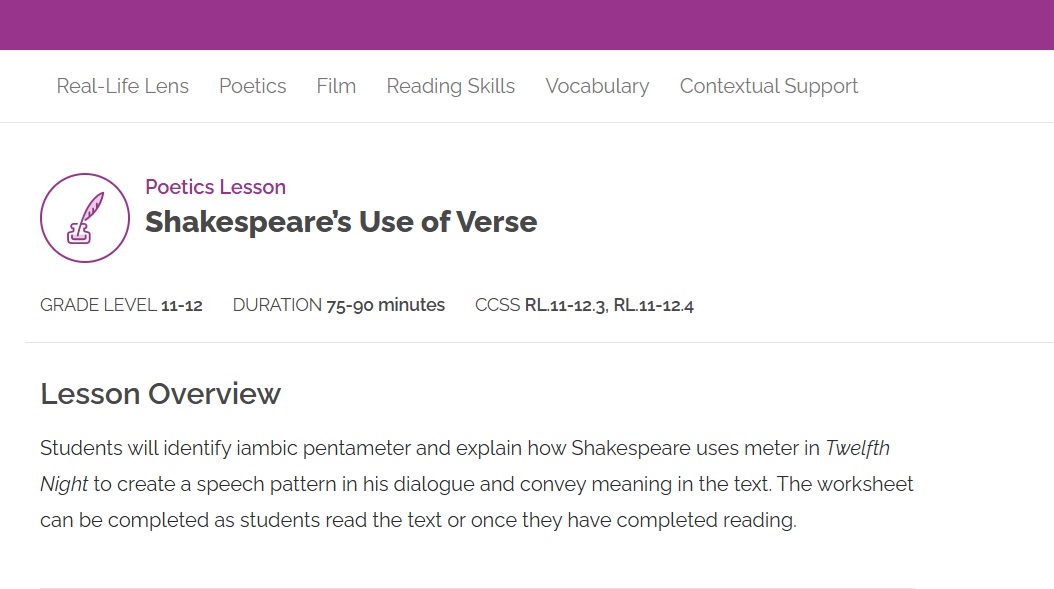
Task: Open the Vocabulary tab
Action: coord(597,86)
